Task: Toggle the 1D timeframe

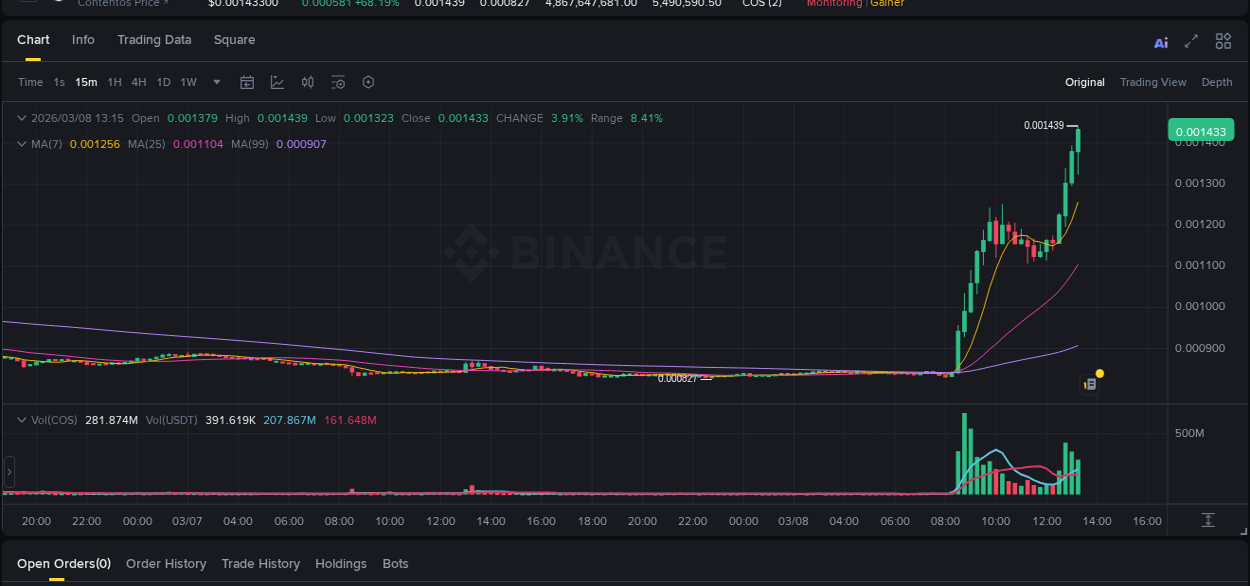Action: pyautogui.click(x=163, y=82)
